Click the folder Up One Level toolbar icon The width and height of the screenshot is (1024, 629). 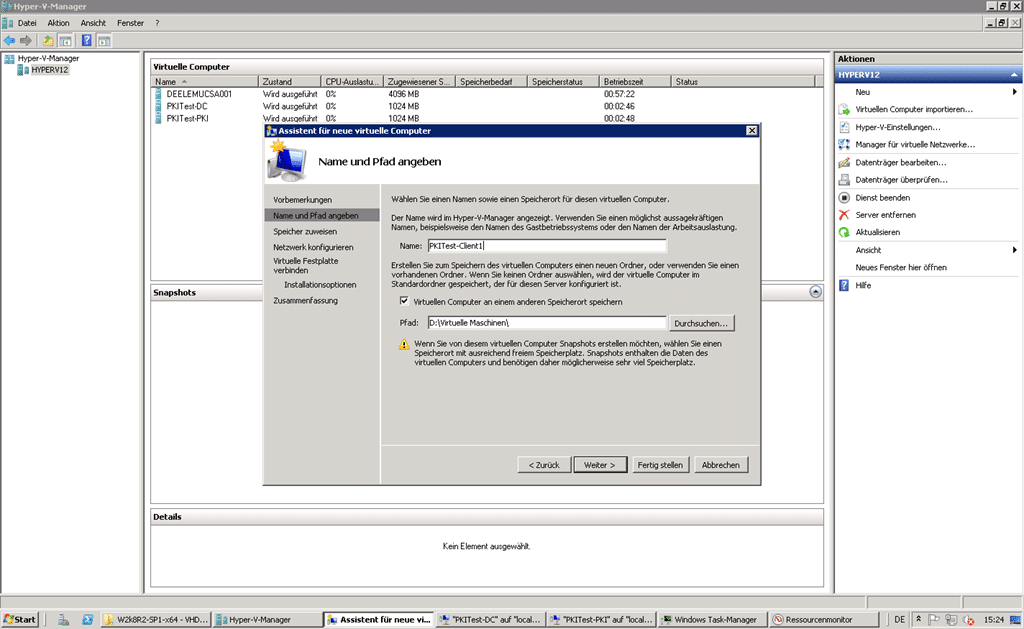[48, 40]
